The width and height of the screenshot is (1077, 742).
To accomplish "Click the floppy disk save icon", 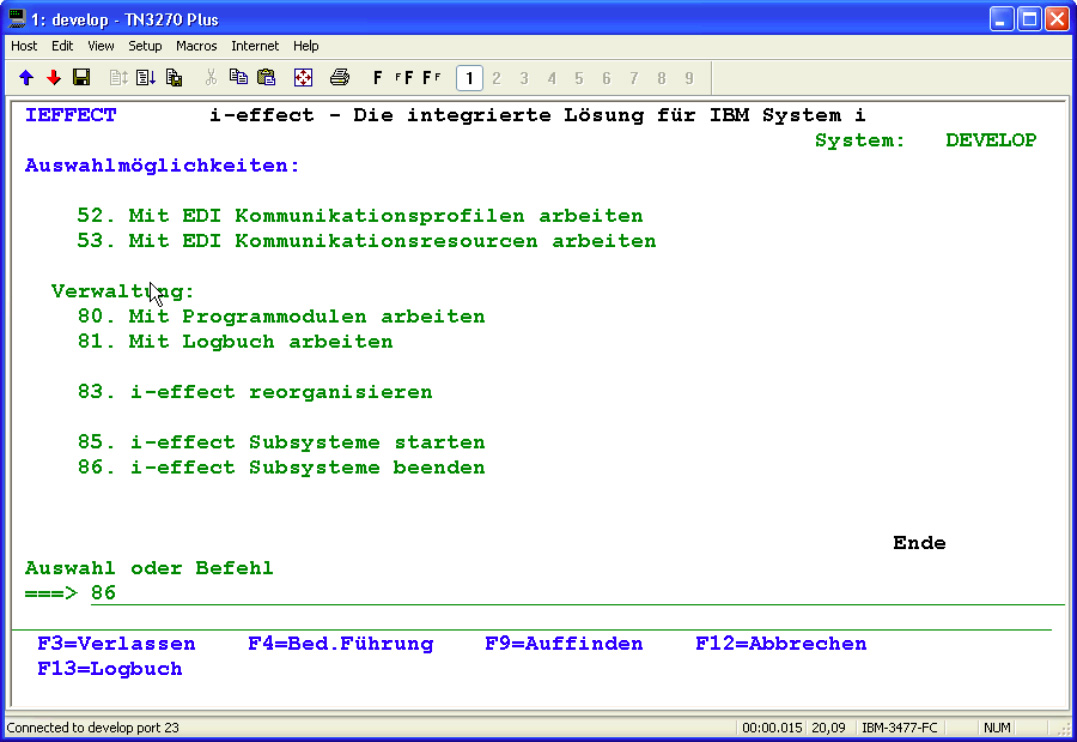I will coord(82,78).
